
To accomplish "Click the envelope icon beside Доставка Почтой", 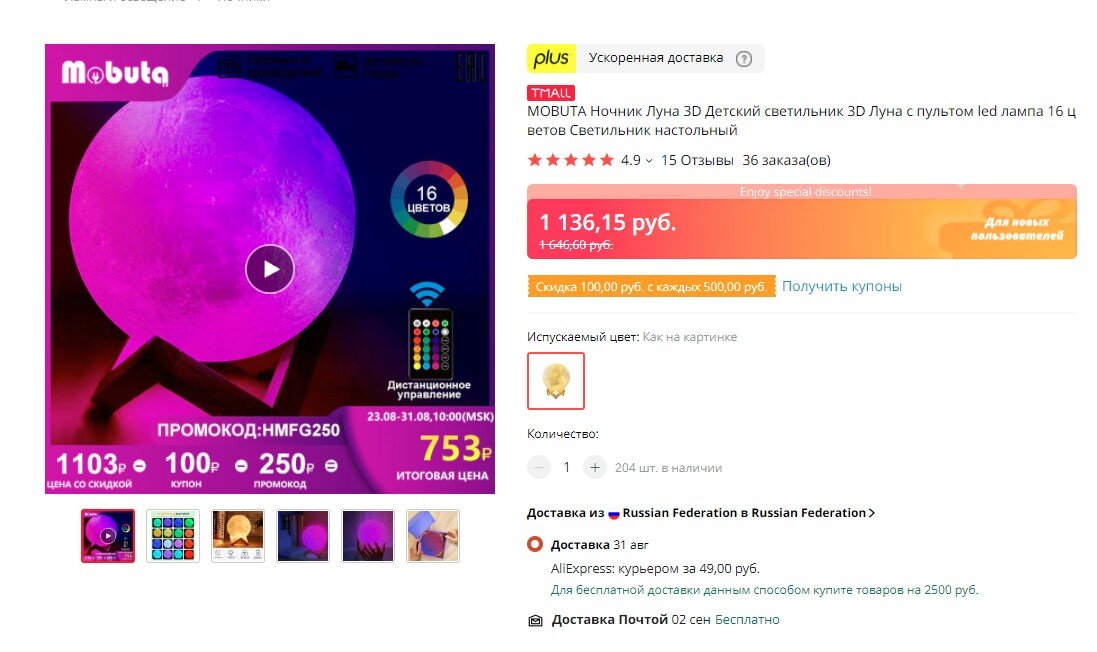I will pos(535,621).
